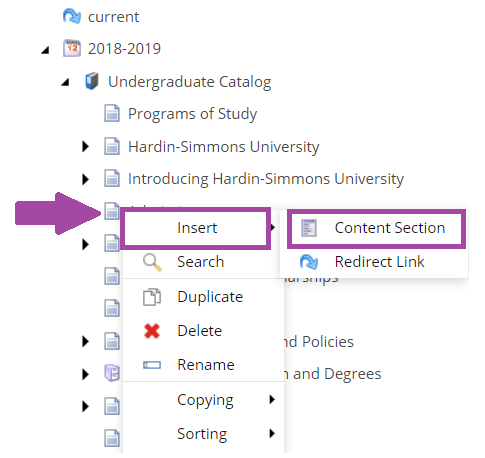Viewport: 485px width, 458px height.
Task: Select Content Section in Insert submenu
Action: pyautogui.click(x=376, y=228)
